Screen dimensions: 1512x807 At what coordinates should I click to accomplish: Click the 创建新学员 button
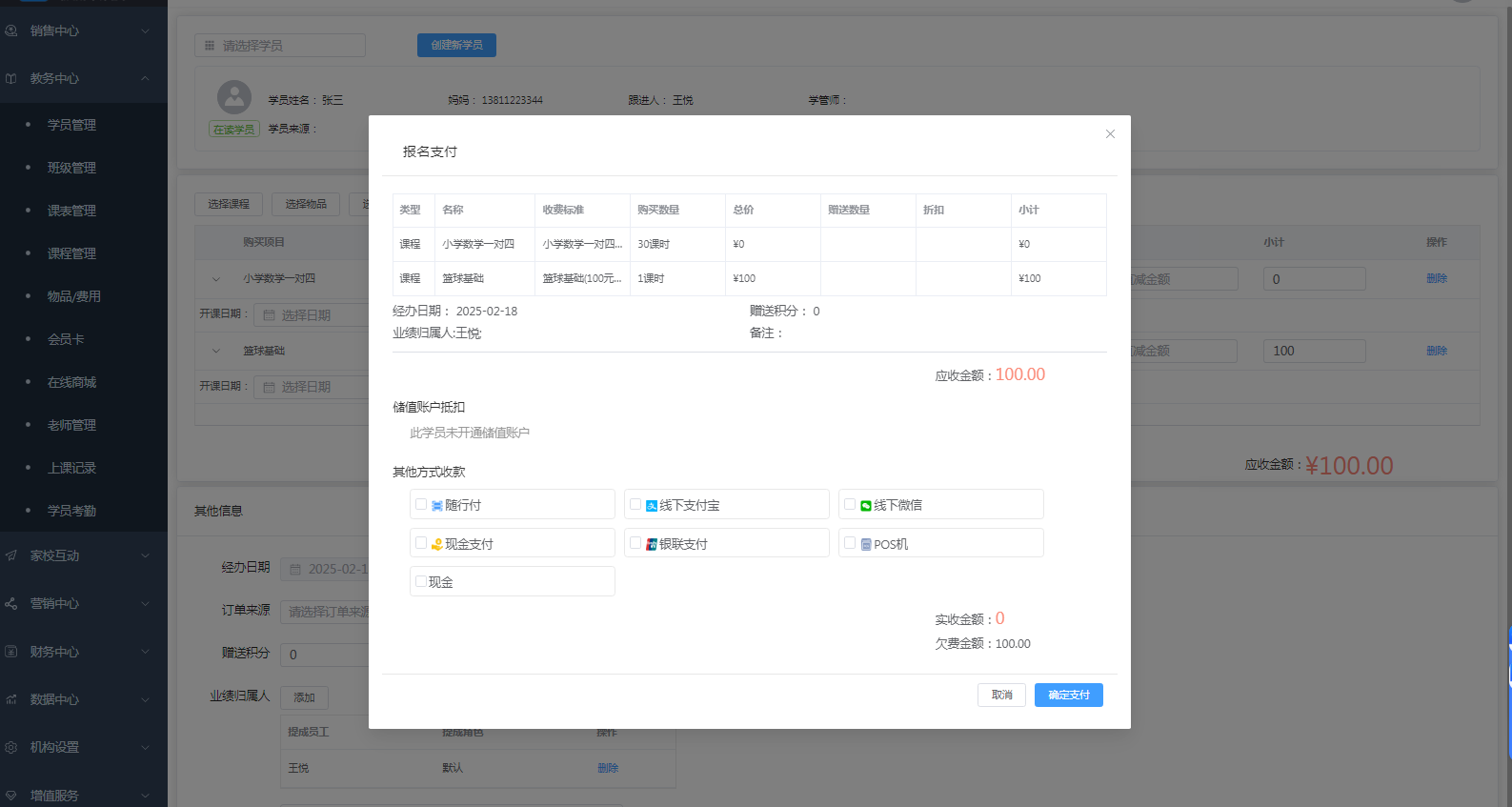point(456,45)
